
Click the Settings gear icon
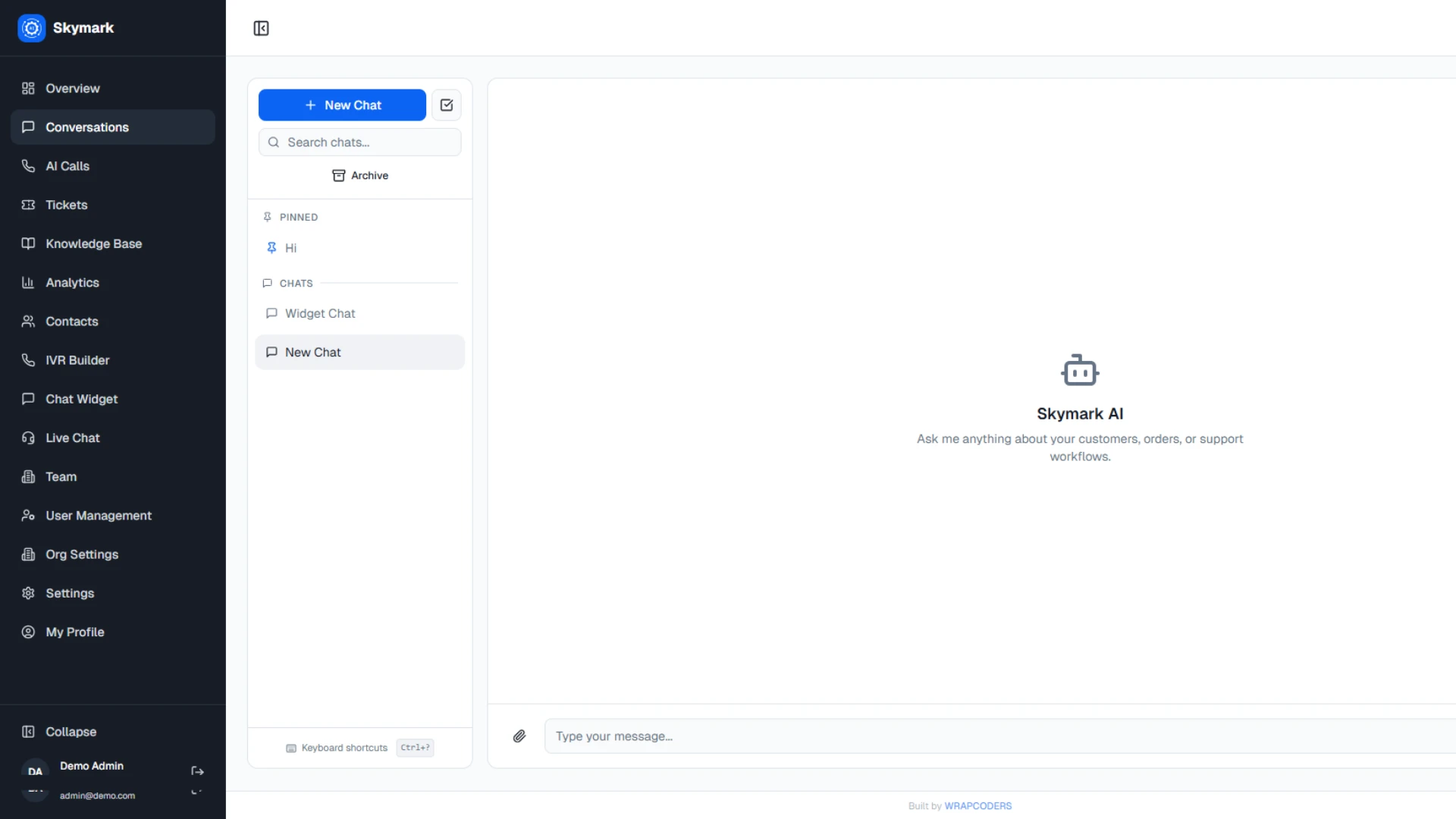coord(28,592)
